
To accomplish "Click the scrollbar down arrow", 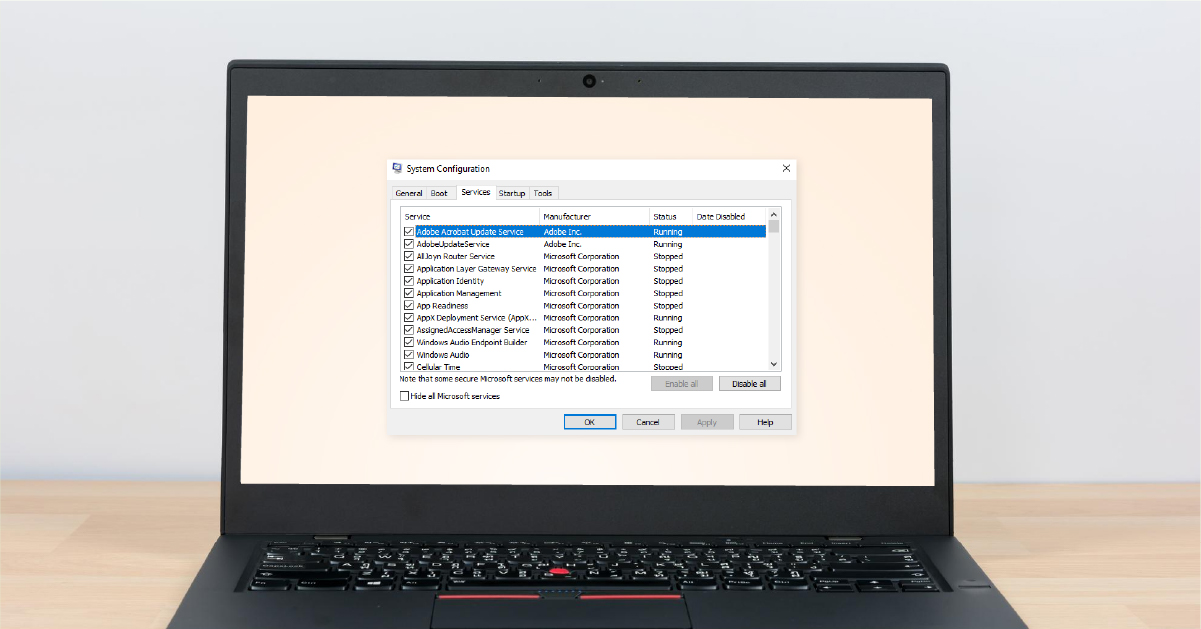I will pos(773,365).
